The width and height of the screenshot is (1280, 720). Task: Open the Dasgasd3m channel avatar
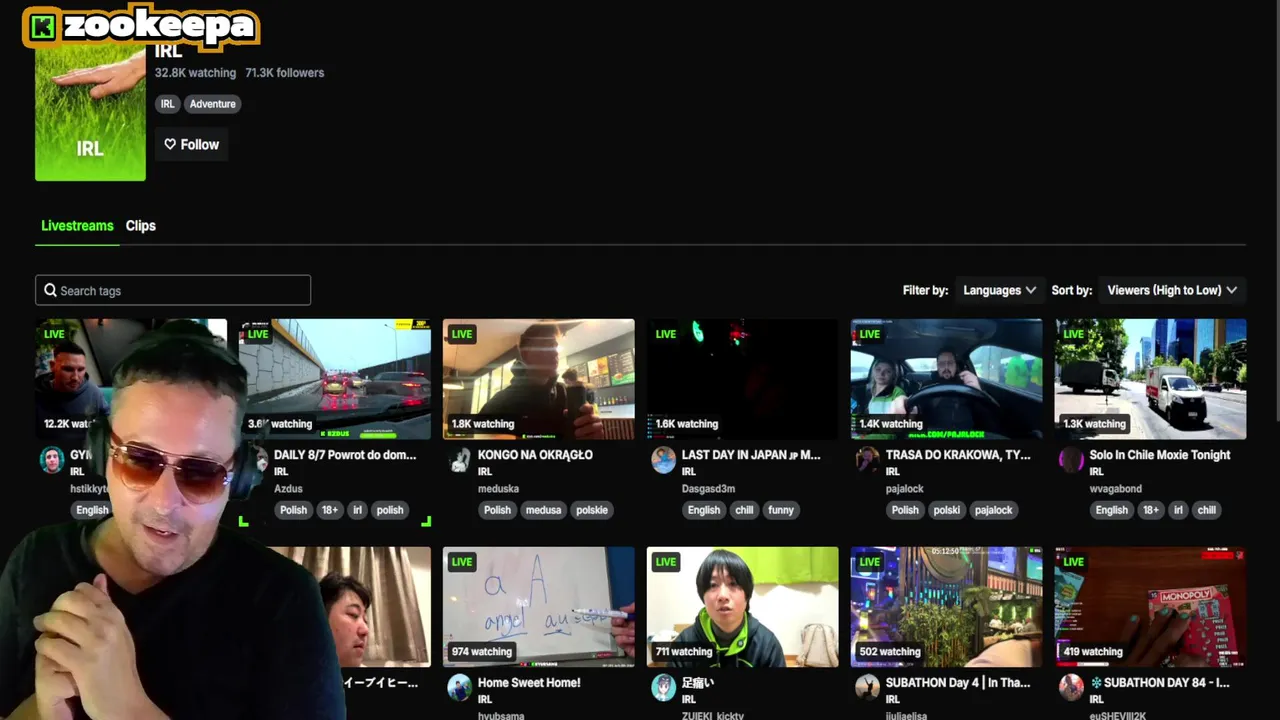(x=664, y=460)
